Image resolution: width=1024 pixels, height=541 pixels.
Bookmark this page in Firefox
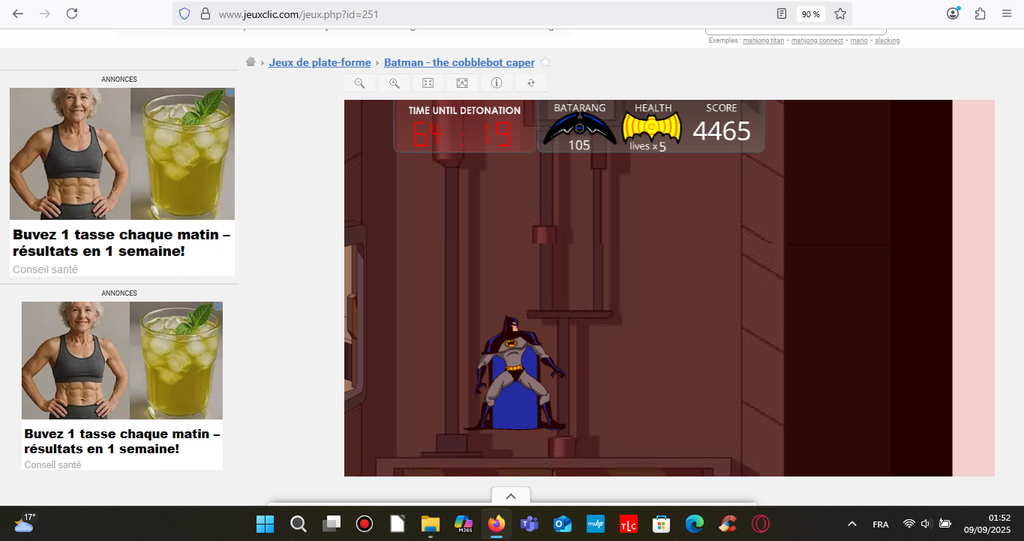pos(840,14)
